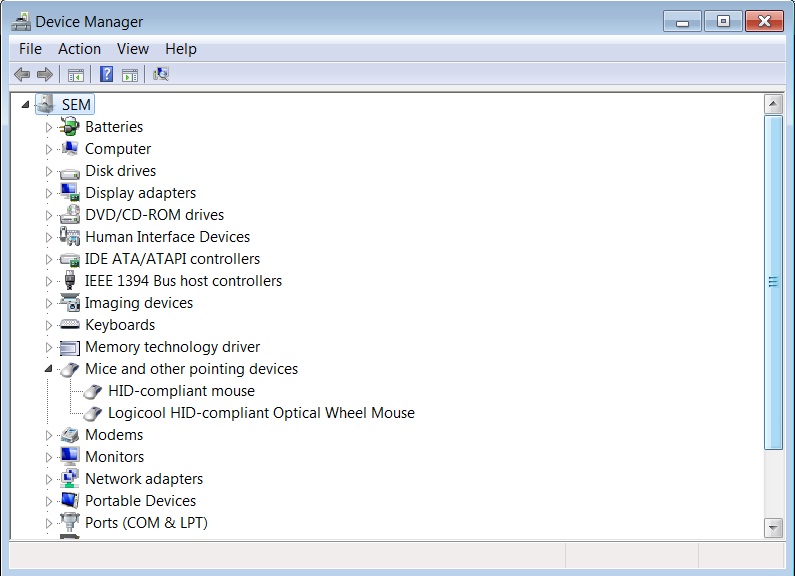Select Logicool HID-compliant Optical Wheel Mouse
Image resolution: width=795 pixels, height=576 pixels.
262,413
